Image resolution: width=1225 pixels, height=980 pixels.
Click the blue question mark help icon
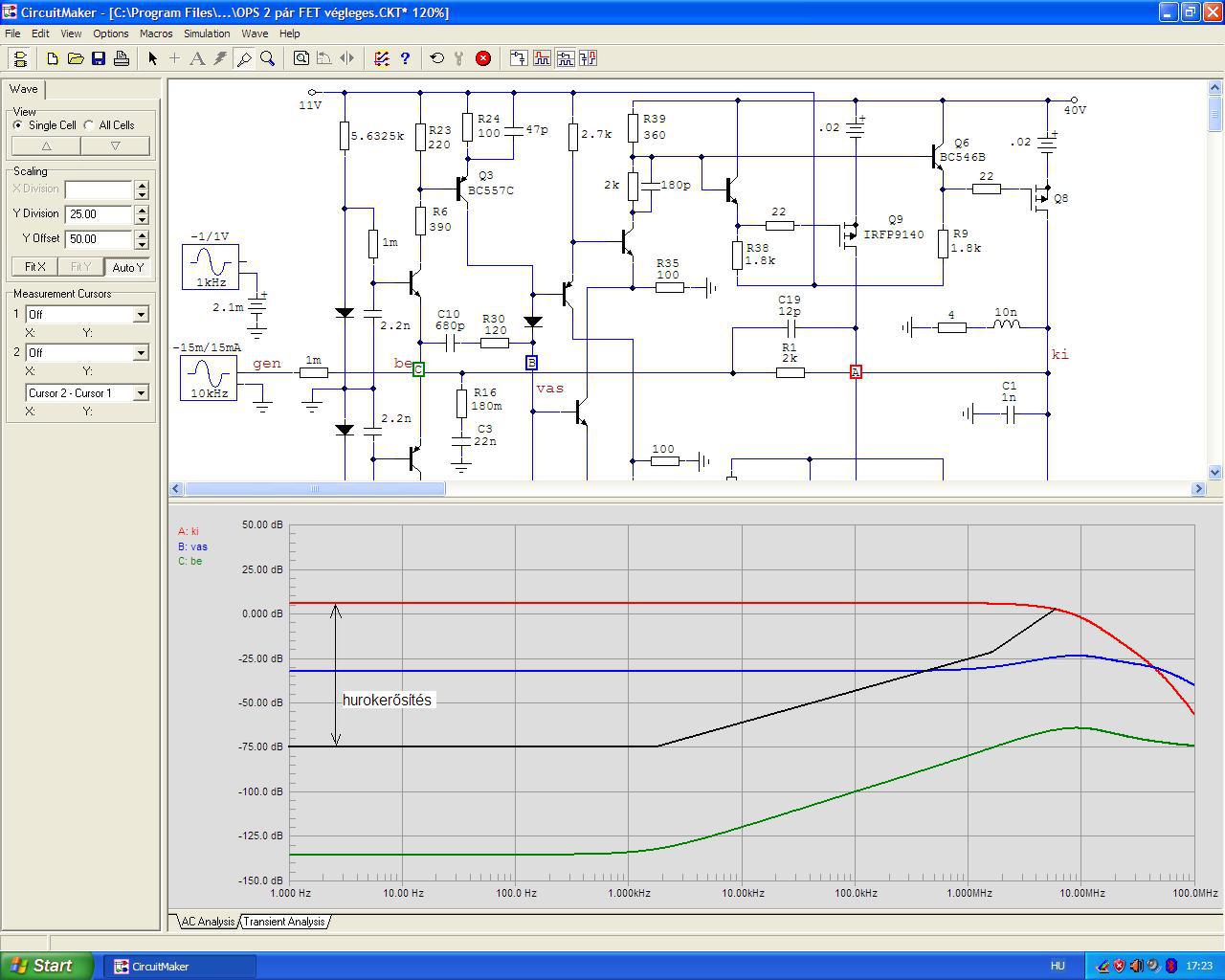(x=405, y=58)
